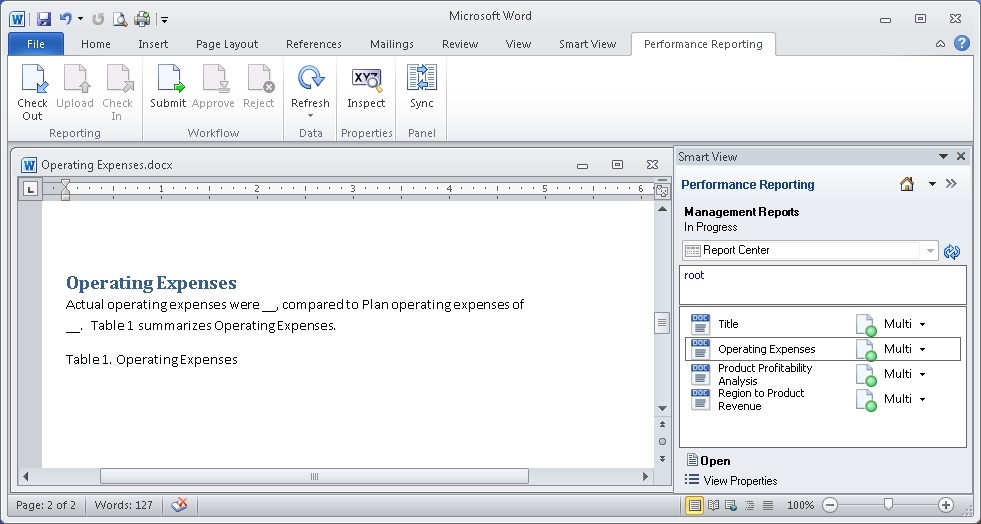Switch to the Page Layout tab

(x=227, y=44)
